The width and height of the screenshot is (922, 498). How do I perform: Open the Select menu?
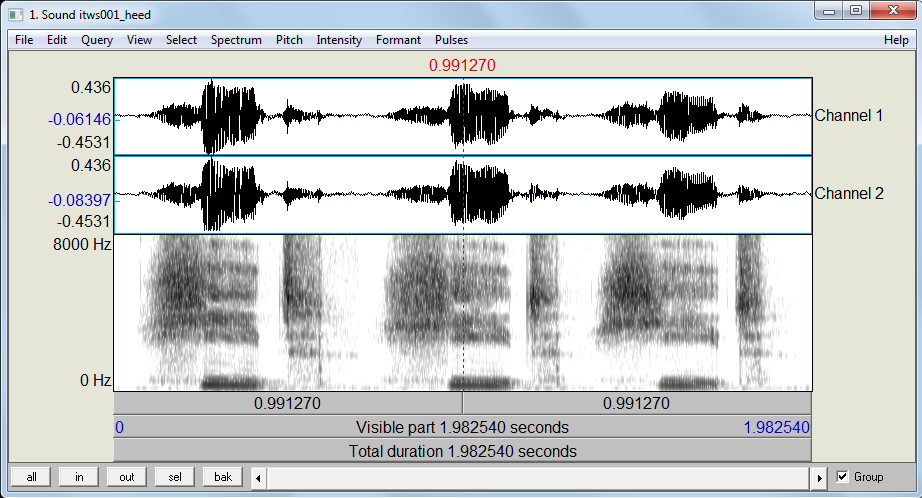point(181,40)
